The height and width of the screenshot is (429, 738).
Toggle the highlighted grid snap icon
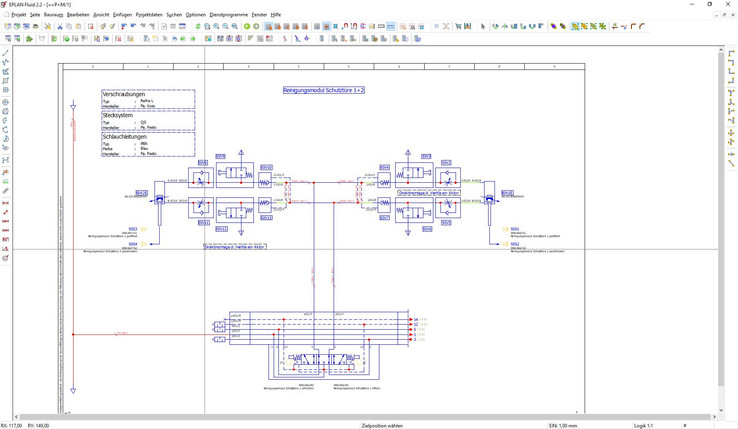326,26
